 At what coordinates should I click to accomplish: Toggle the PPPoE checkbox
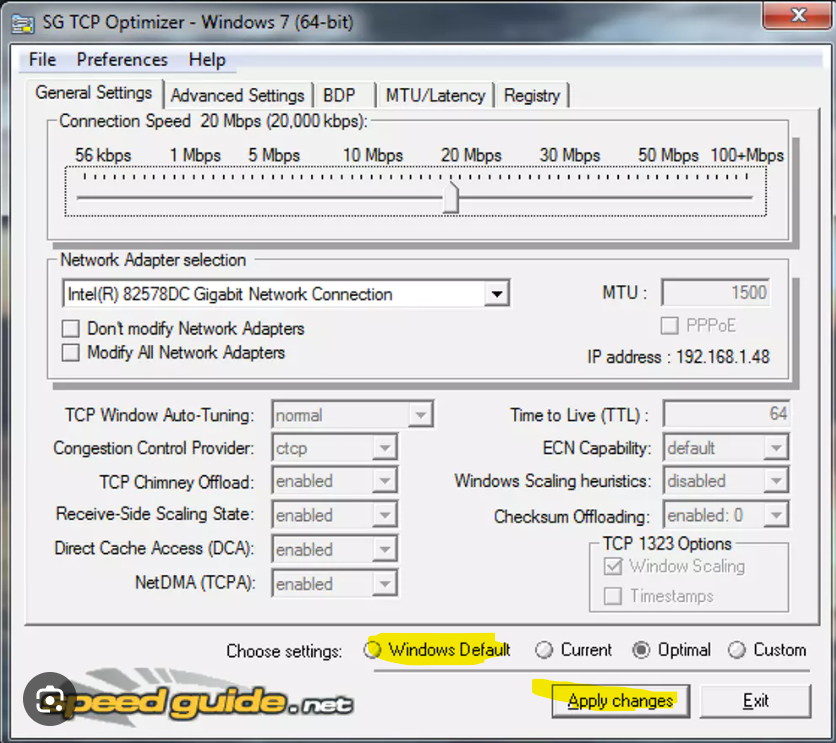coord(670,325)
